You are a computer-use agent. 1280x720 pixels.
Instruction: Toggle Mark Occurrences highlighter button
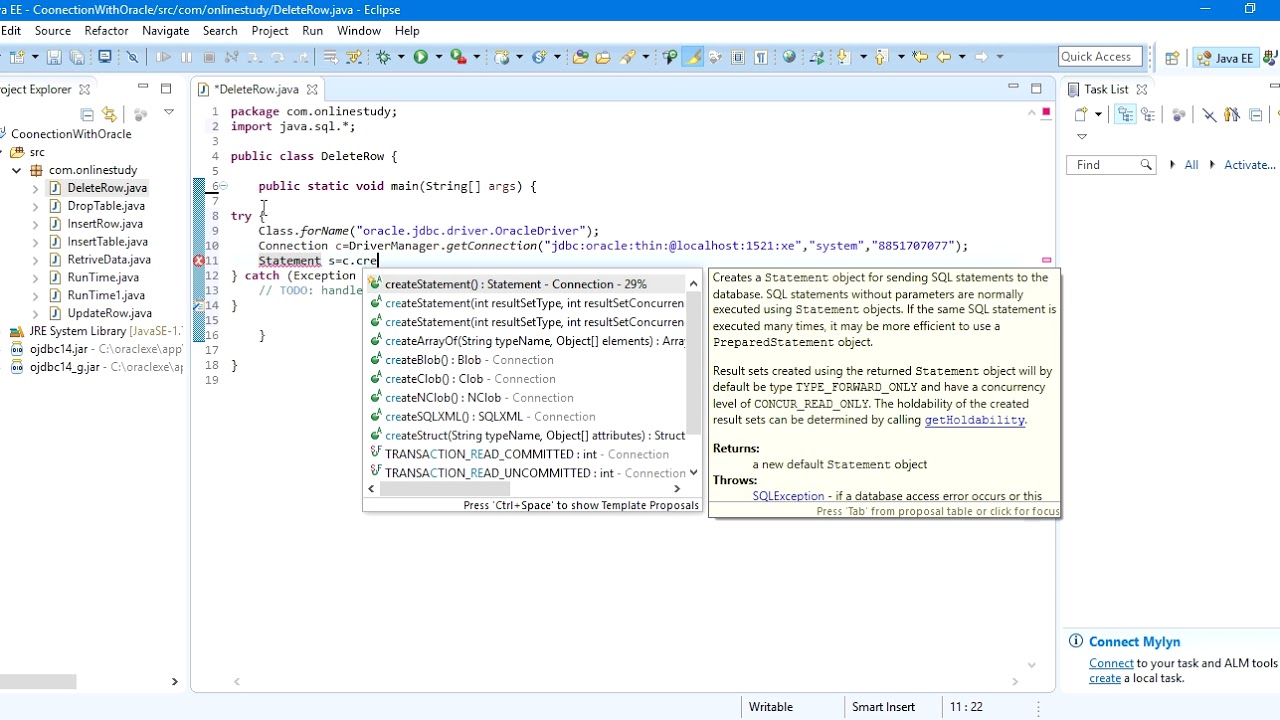692,57
